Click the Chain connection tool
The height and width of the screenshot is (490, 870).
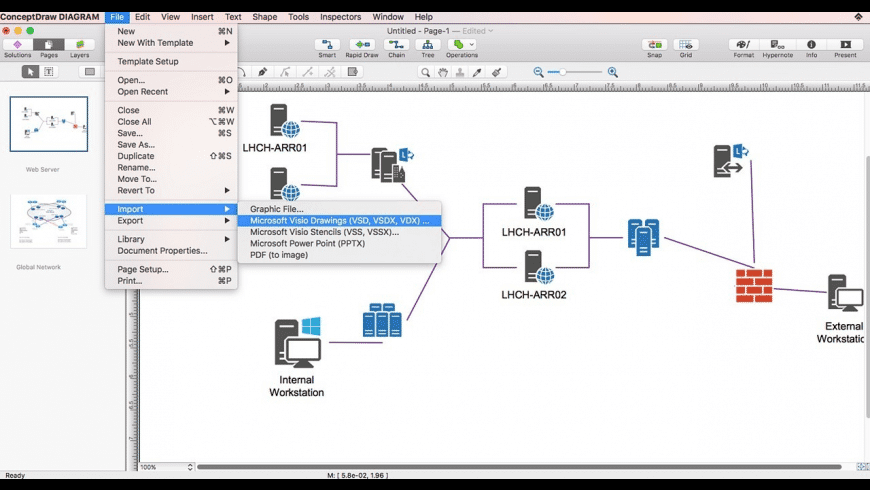(x=397, y=45)
